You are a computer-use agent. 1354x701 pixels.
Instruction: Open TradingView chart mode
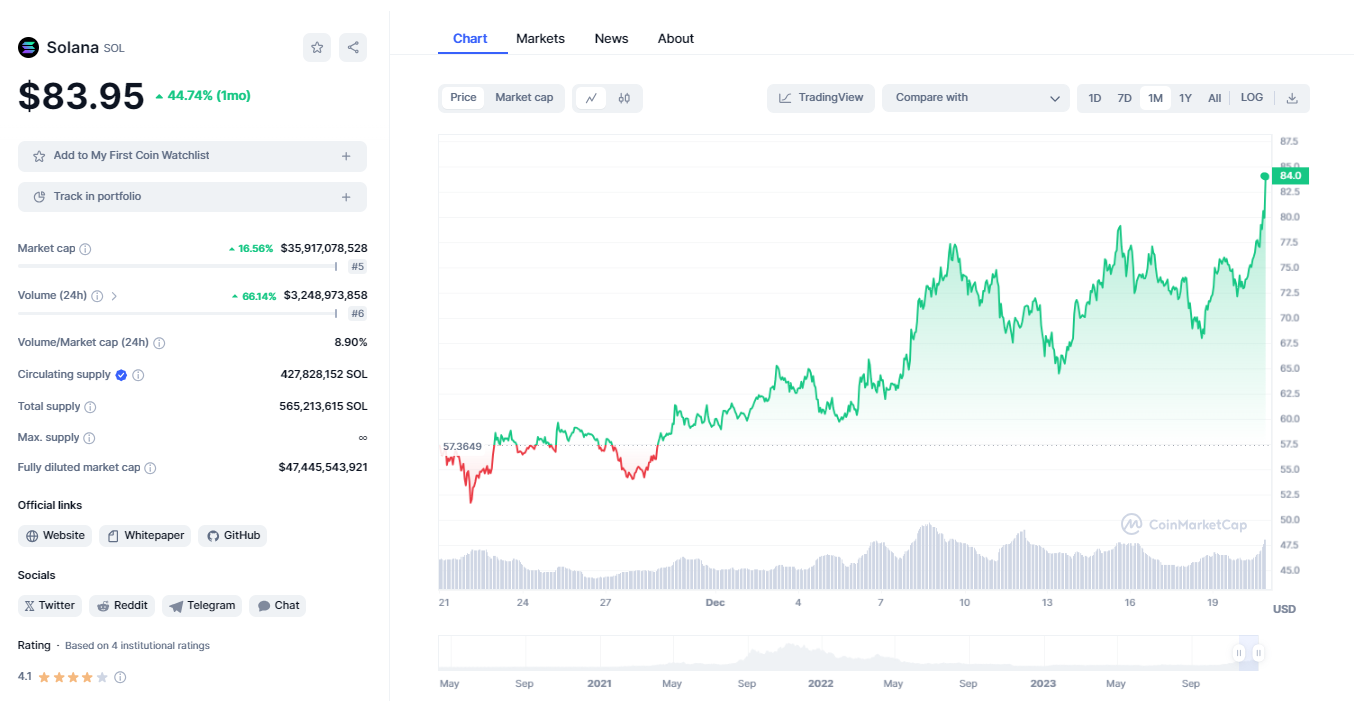tap(821, 98)
